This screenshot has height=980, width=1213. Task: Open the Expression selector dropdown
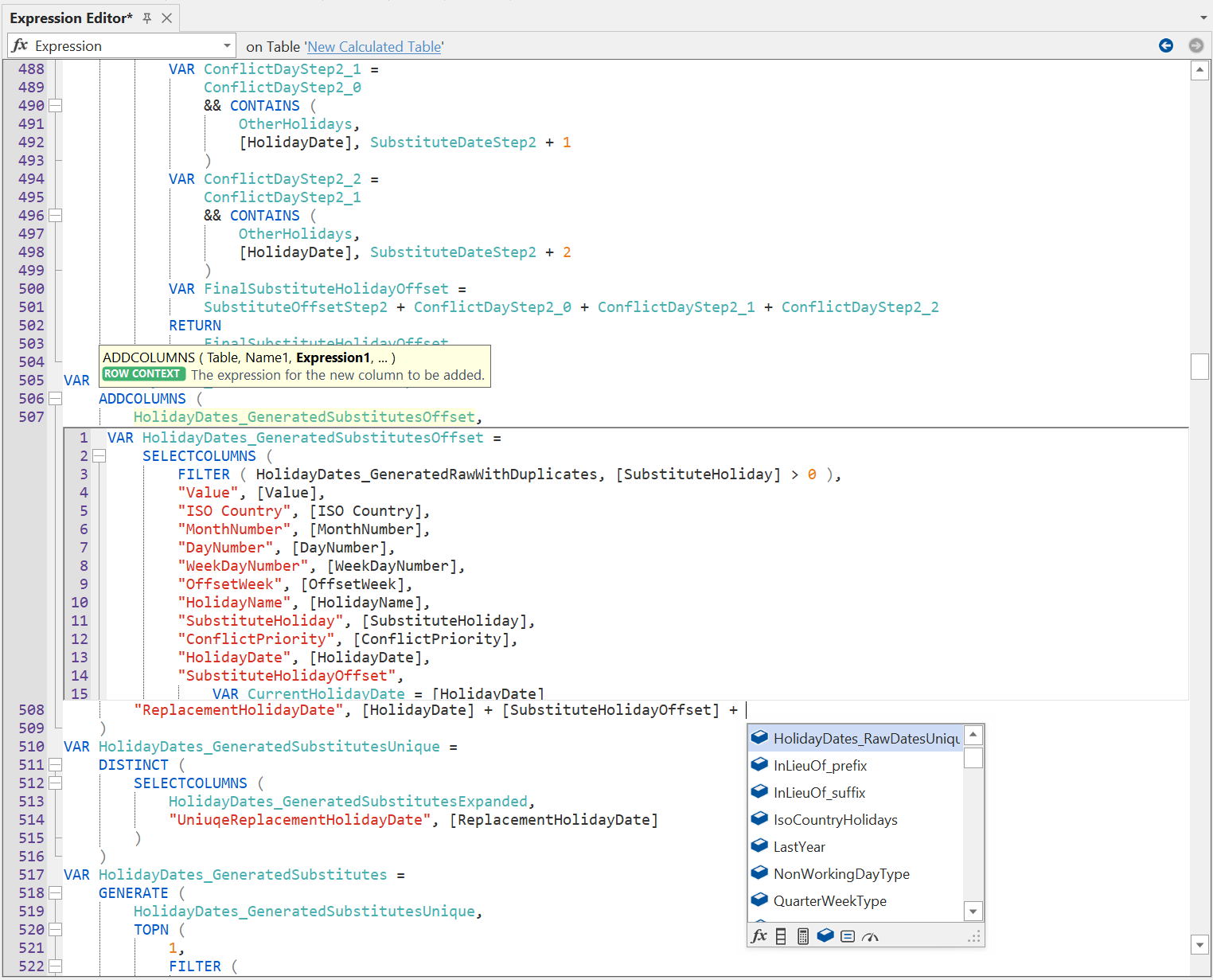[225, 45]
